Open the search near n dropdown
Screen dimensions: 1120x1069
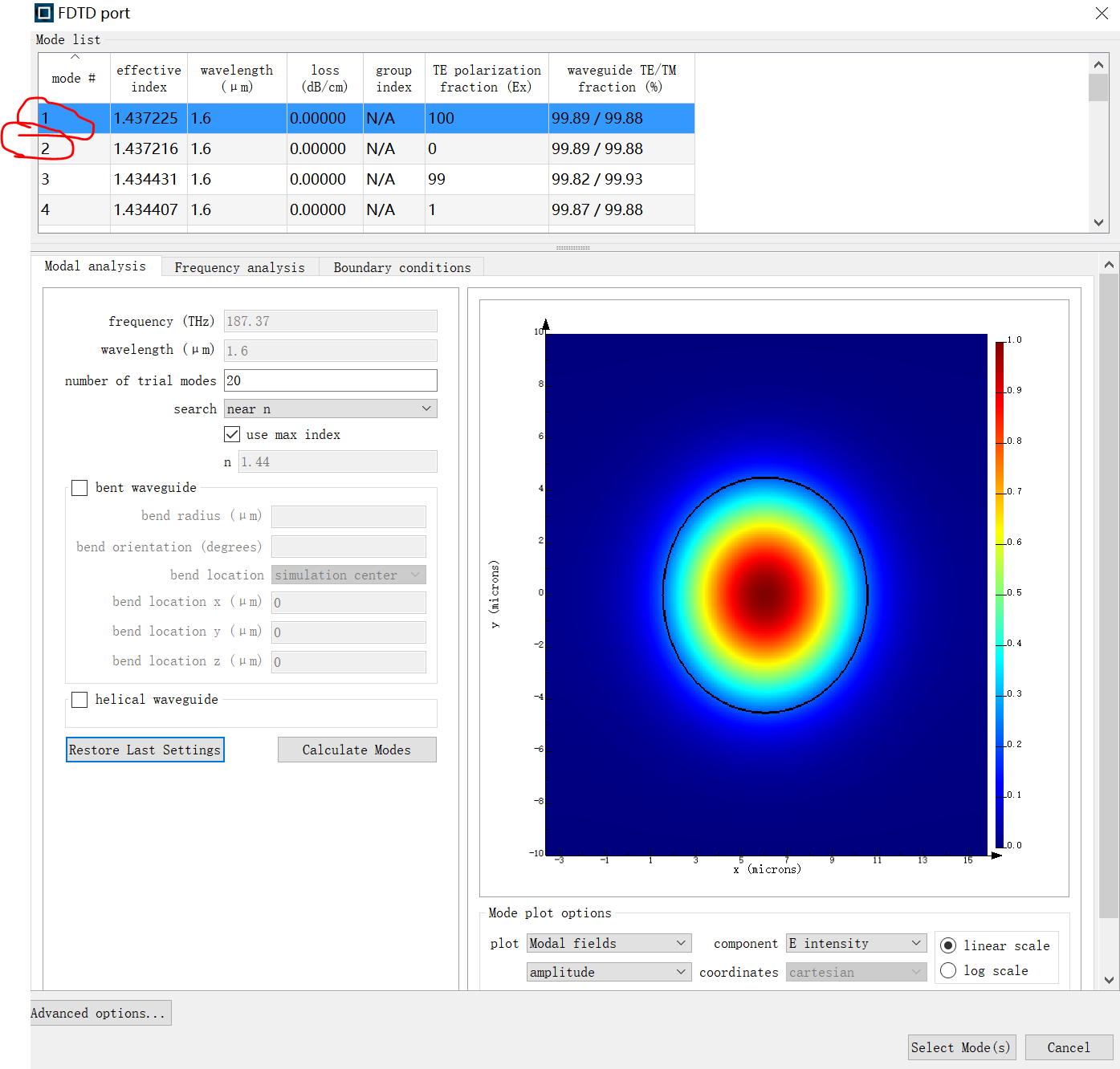click(x=330, y=408)
